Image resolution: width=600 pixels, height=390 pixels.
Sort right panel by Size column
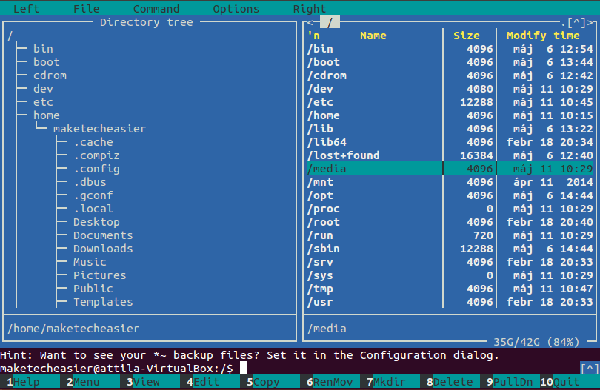pyautogui.click(x=466, y=36)
